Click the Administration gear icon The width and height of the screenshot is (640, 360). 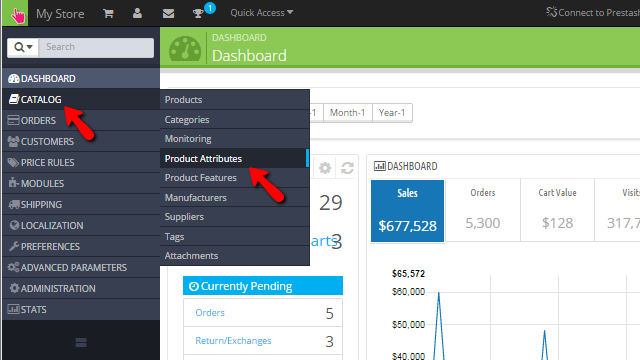point(14,288)
